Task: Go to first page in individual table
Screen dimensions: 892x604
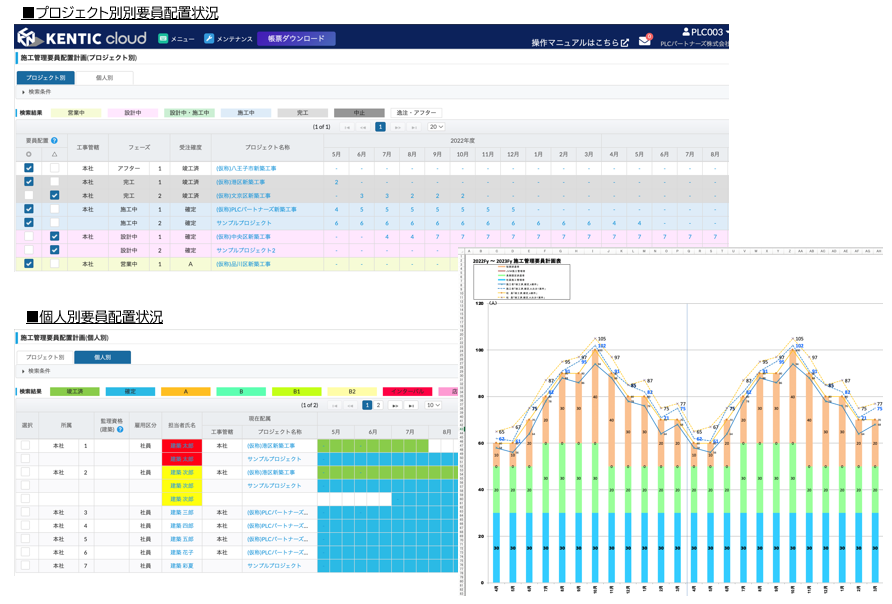Action: pos(334,405)
